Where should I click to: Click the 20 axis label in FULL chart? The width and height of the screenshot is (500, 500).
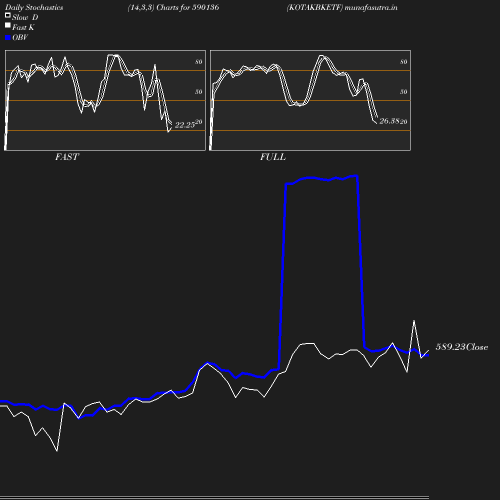[404, 122]
